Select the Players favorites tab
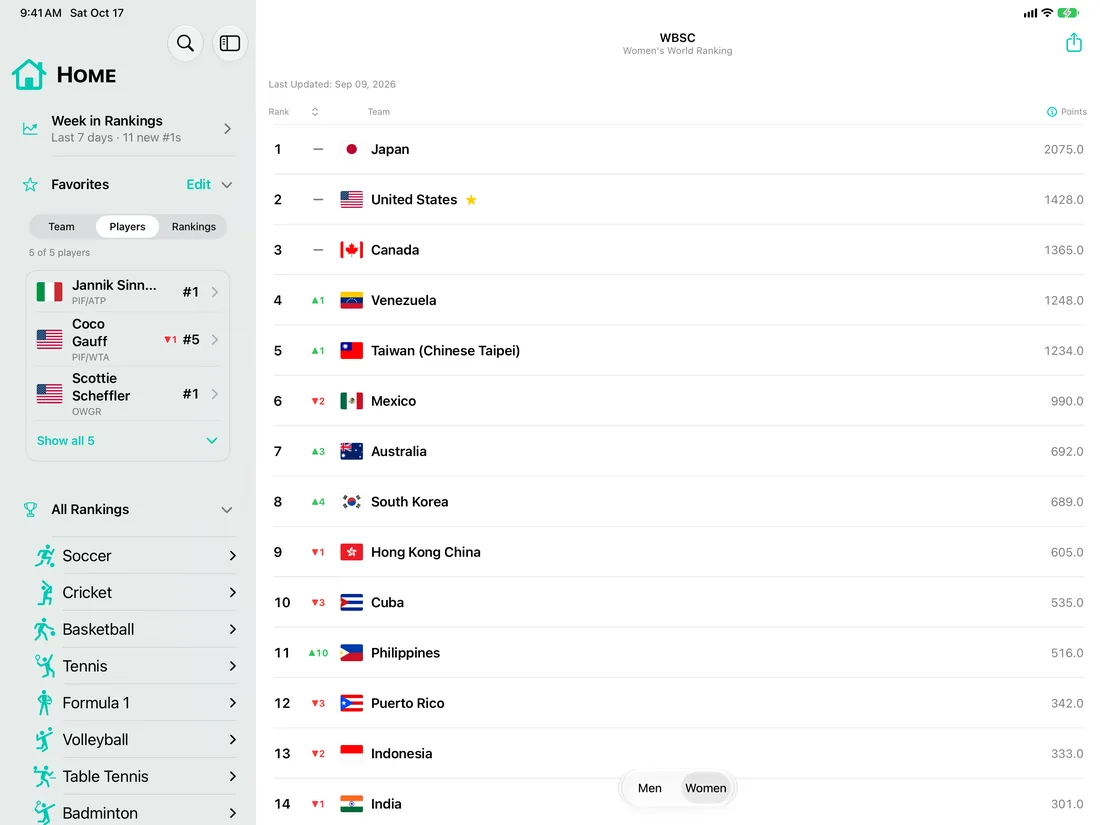1100x825 pixels. pos(127,227)
